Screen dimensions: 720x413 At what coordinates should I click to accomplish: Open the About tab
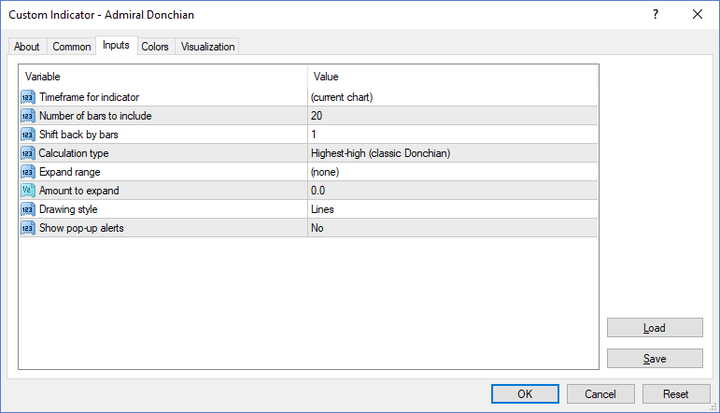coord(27,46)
